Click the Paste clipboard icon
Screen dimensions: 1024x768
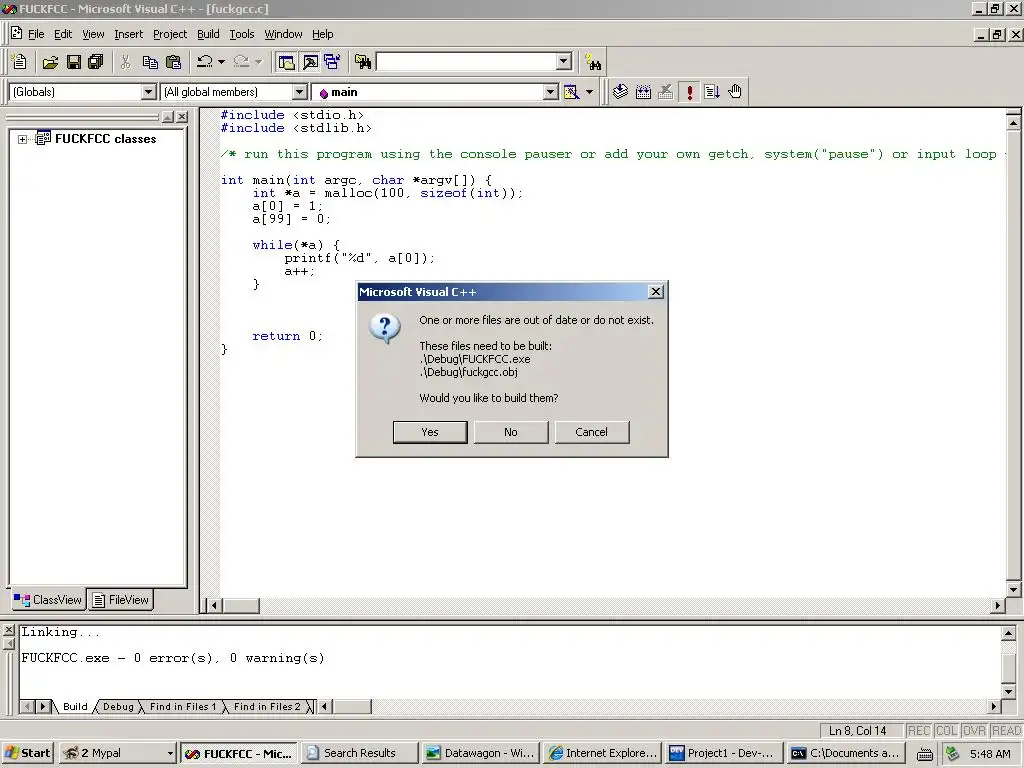[173, 62]
